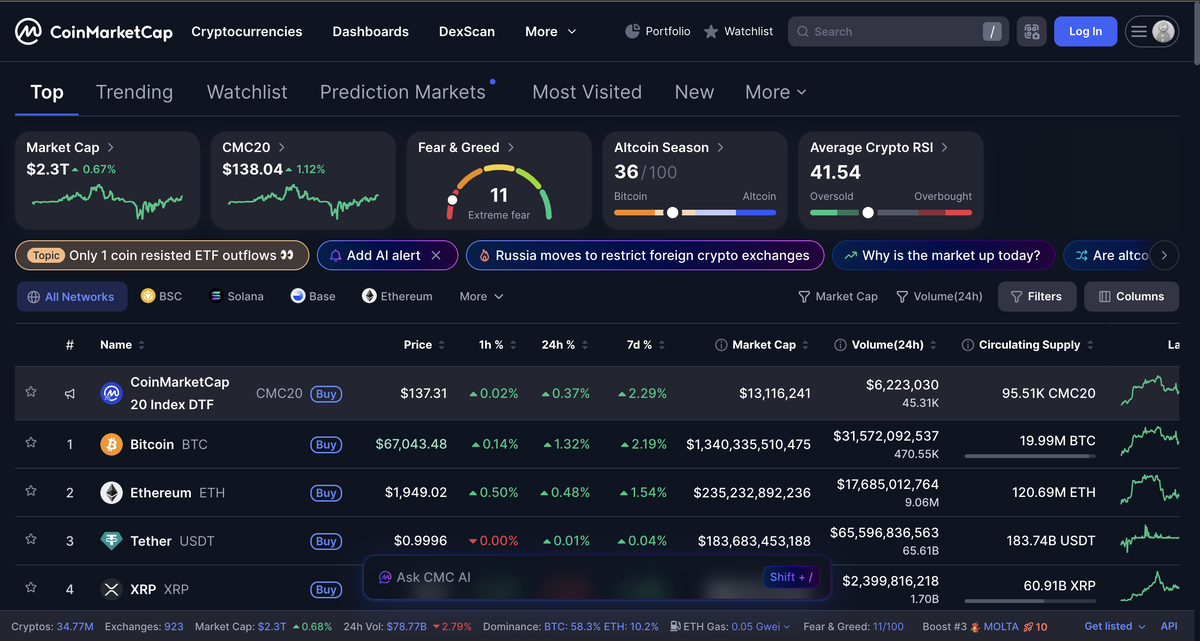Open the QR code scanner icon near Log In
Screen dimensions: 1200x641
(1031, 31)
